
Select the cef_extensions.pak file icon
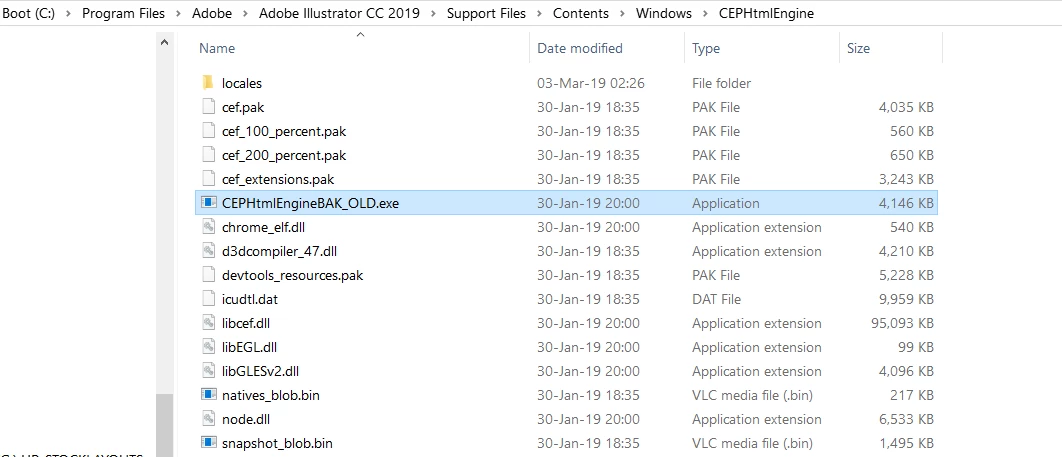[x=209, y=179]
